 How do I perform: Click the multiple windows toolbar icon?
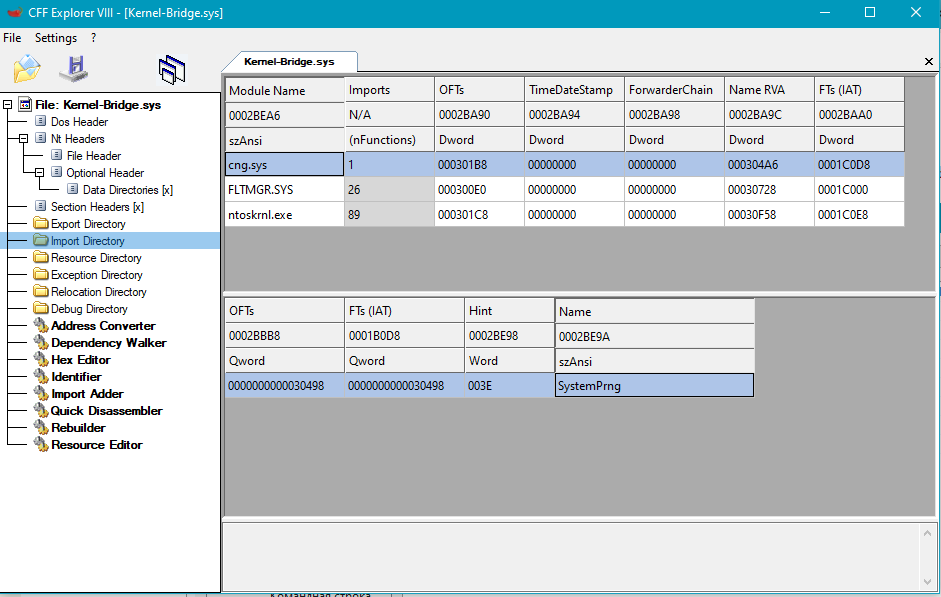coord(172,69)
